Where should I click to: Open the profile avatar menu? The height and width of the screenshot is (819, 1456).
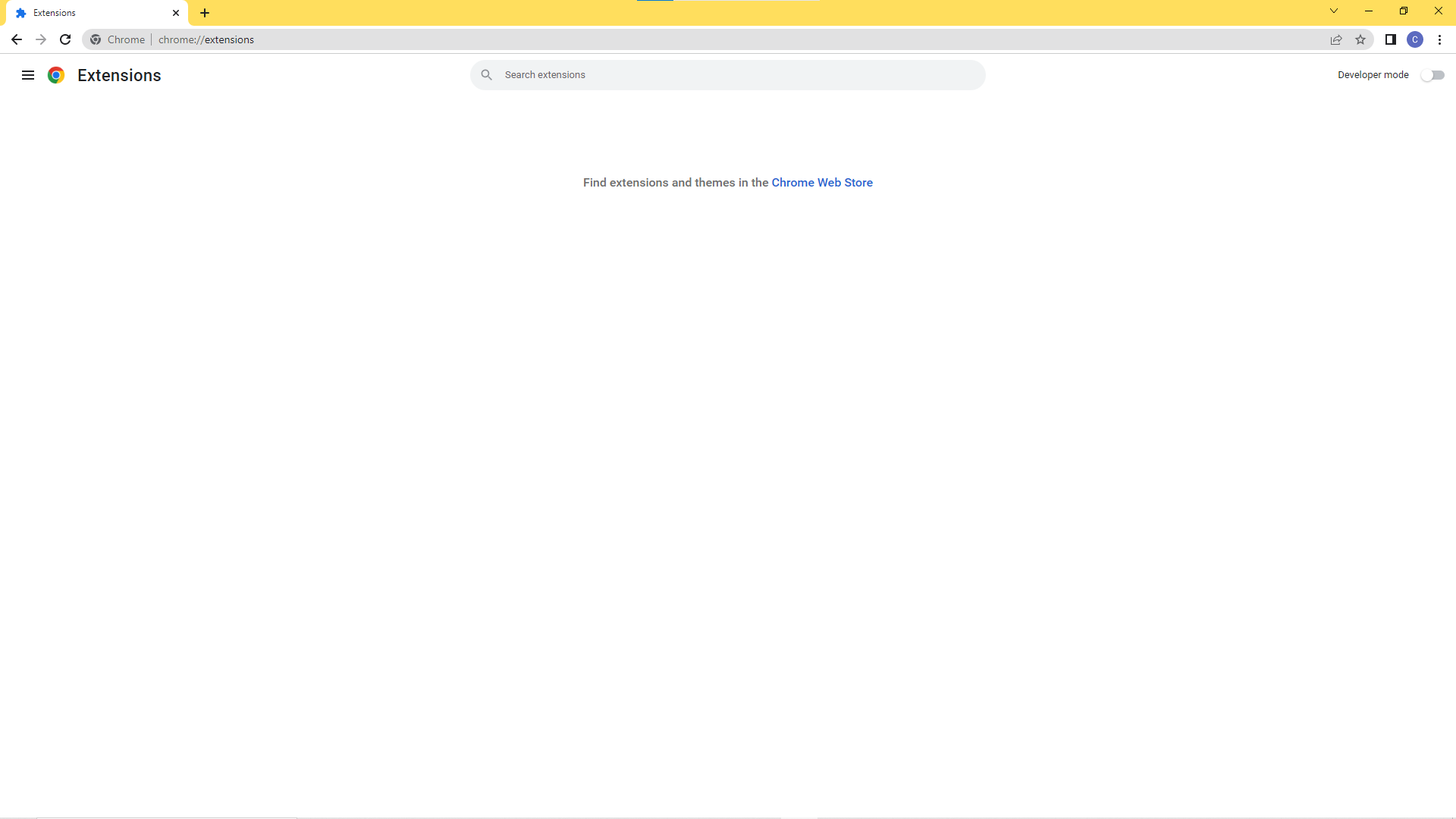(1415, 39)
